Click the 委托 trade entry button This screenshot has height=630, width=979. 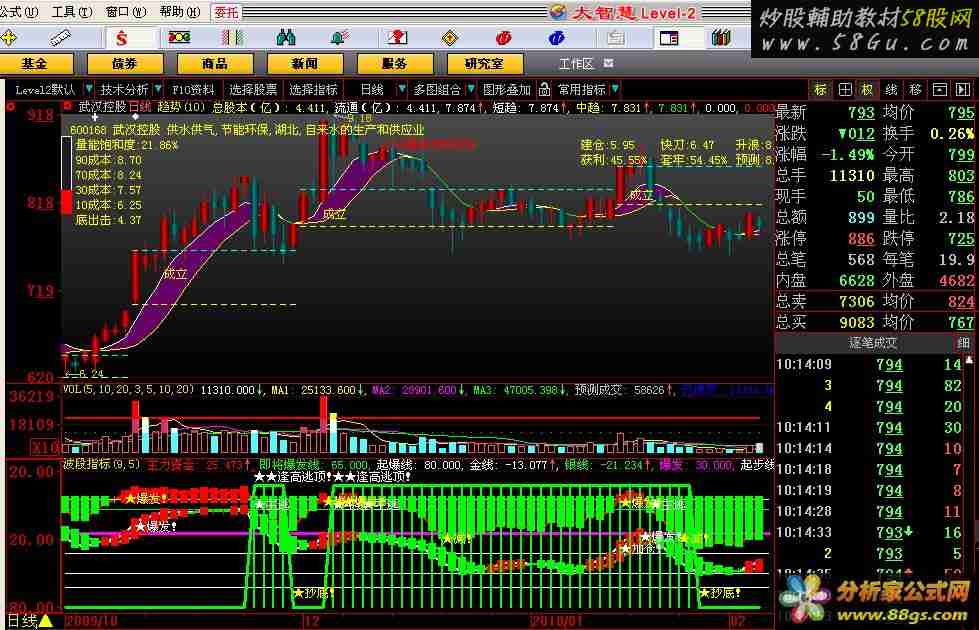click(226, 12)
